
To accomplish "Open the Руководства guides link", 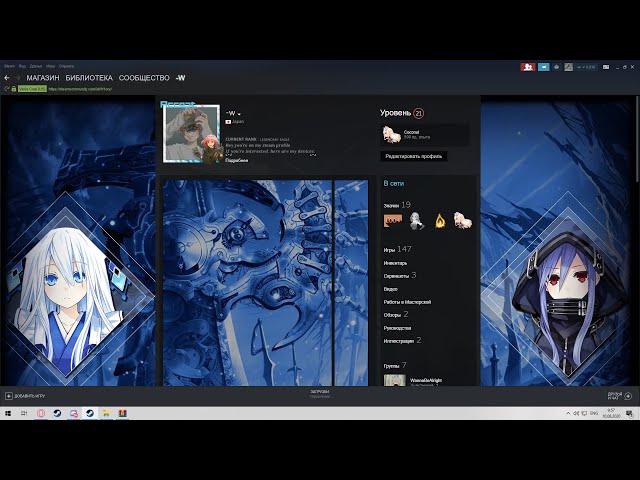I will (398, 328).
